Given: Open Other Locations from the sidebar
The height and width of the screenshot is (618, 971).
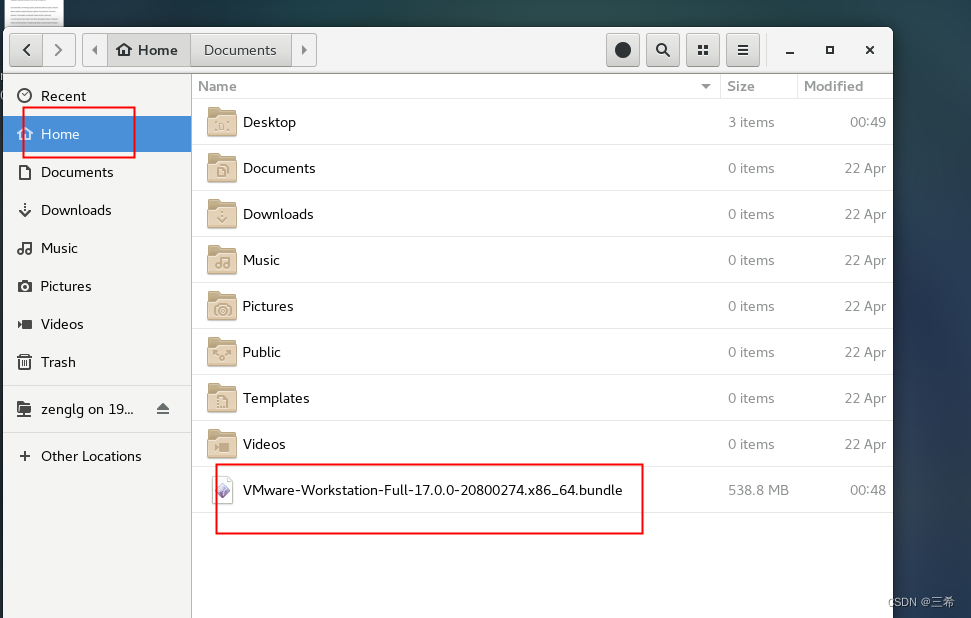Looking at the screenshot, I should [x=90, y=456].
